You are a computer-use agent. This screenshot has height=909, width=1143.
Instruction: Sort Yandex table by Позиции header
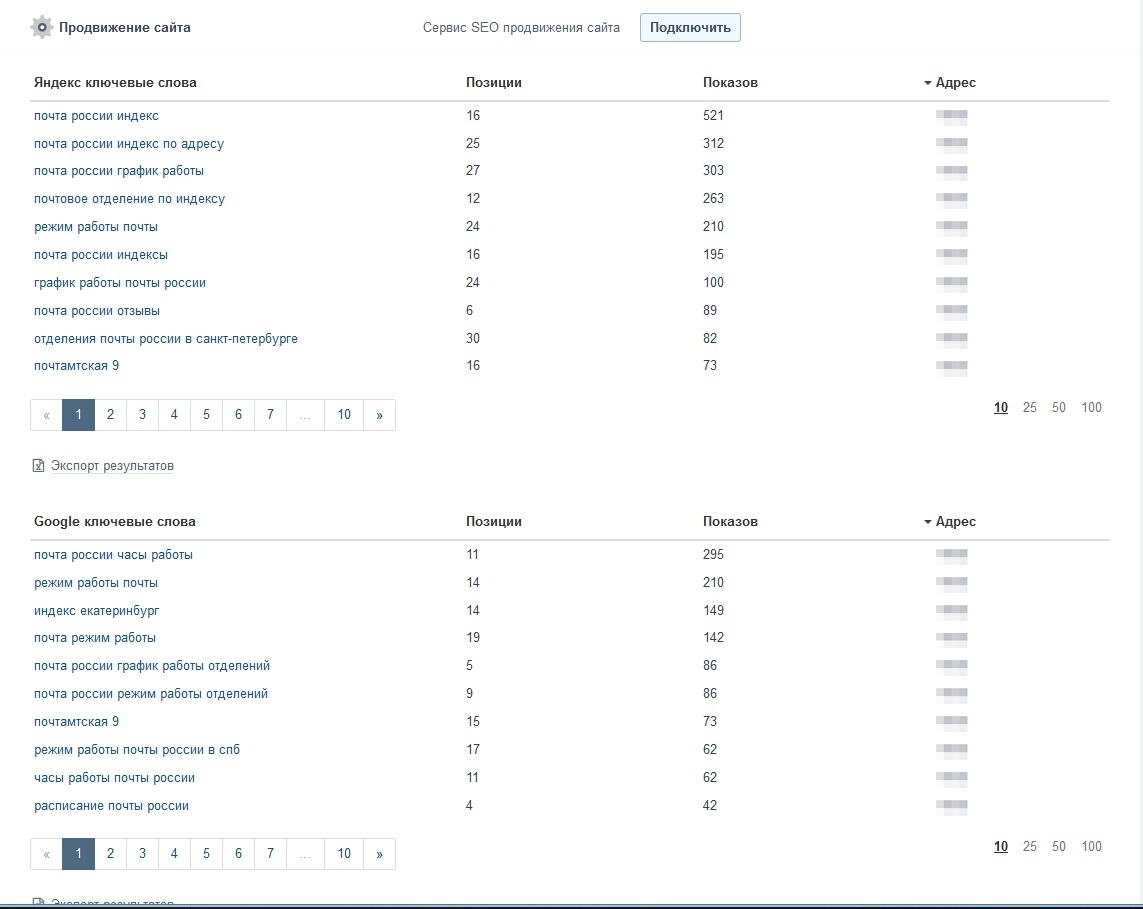(494, 83)
